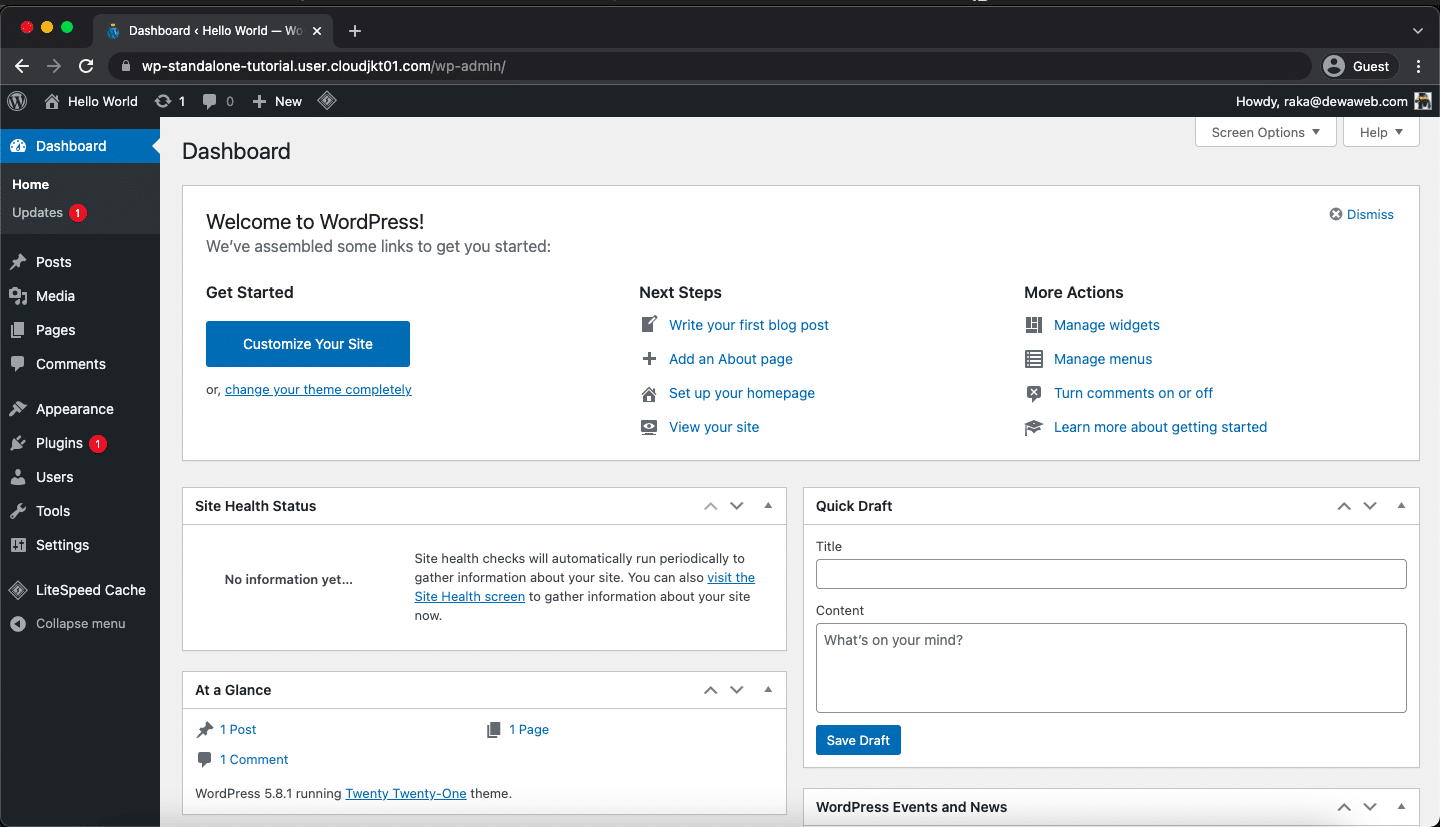The width and height of the screenshot is (1440, 827).
Task: Click the browser back arrow
Action: pyautogui.click(x=22, y=66)
